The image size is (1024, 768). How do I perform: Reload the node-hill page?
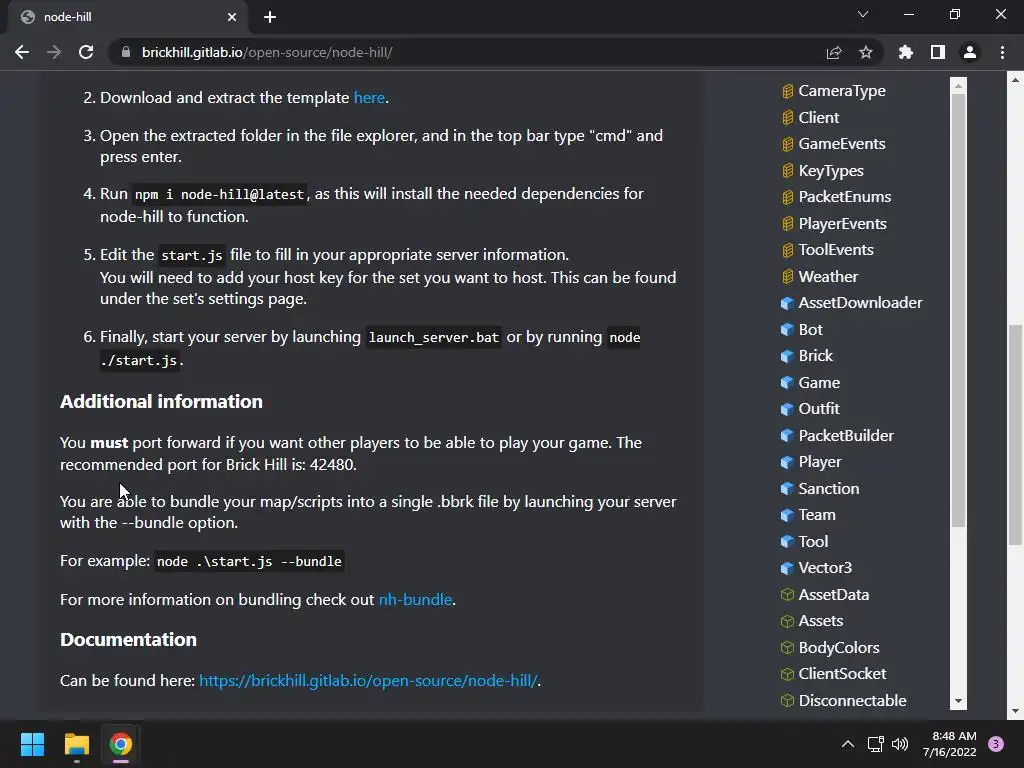coord(86,52)
